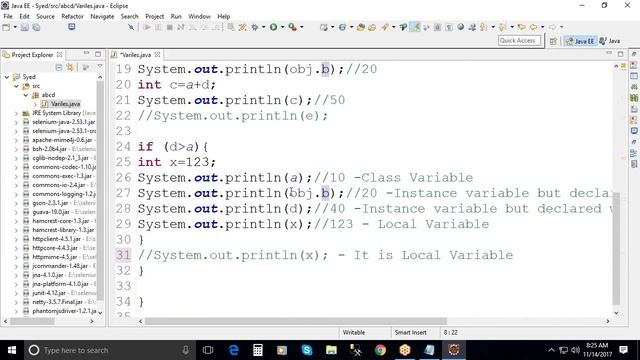
Task: Open the External Tools dropdown arrow
Action: pos(302,27)
